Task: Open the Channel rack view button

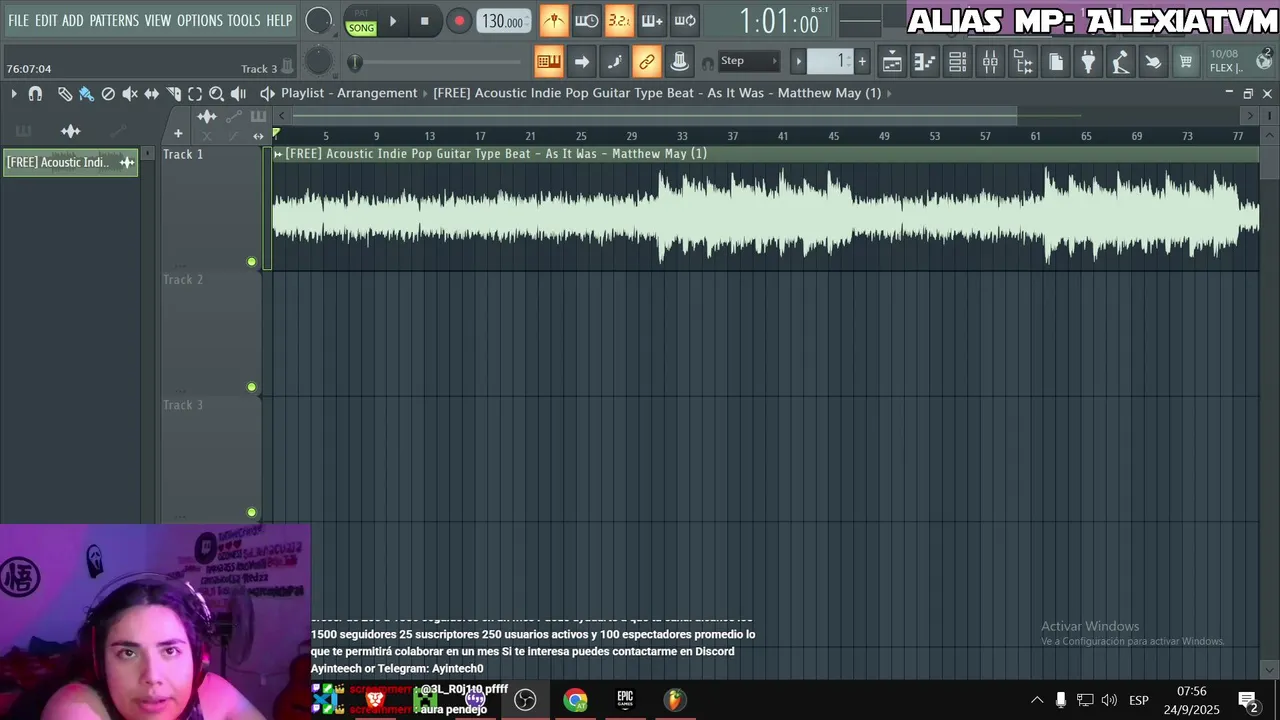Action: [x=957, y=62]
